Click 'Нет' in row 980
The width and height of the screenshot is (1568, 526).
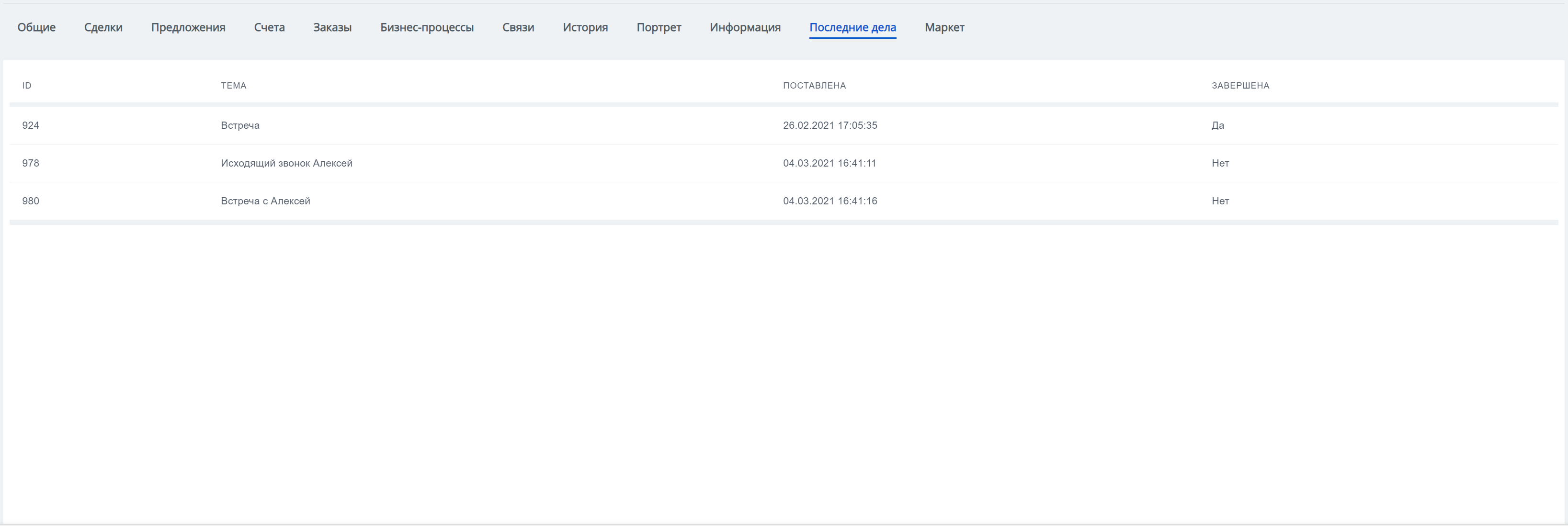pos(1220,201)
